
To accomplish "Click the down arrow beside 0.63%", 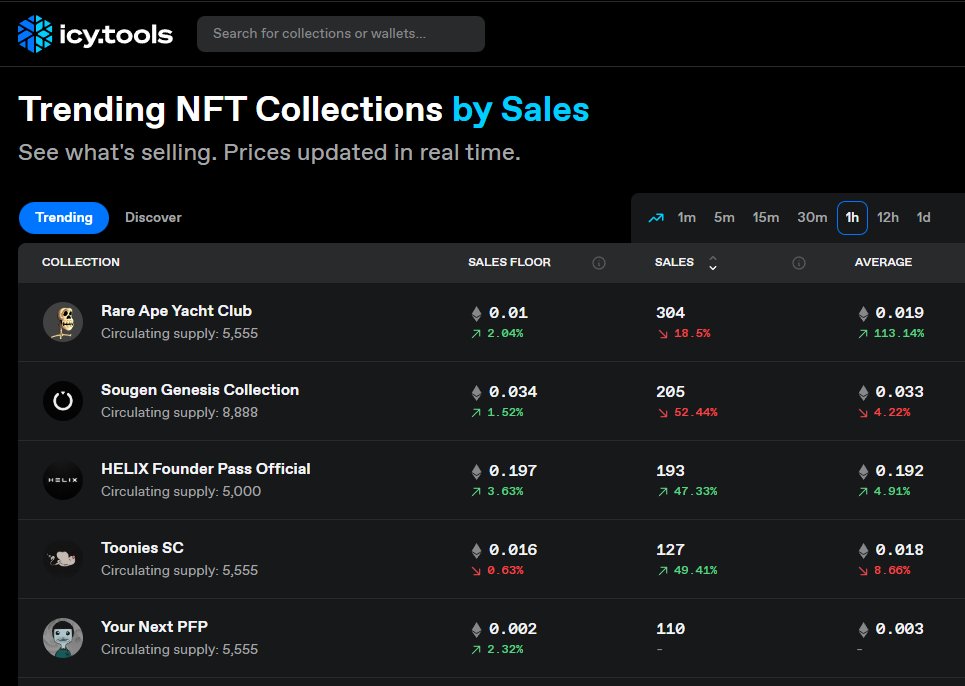I will (476, 571).
